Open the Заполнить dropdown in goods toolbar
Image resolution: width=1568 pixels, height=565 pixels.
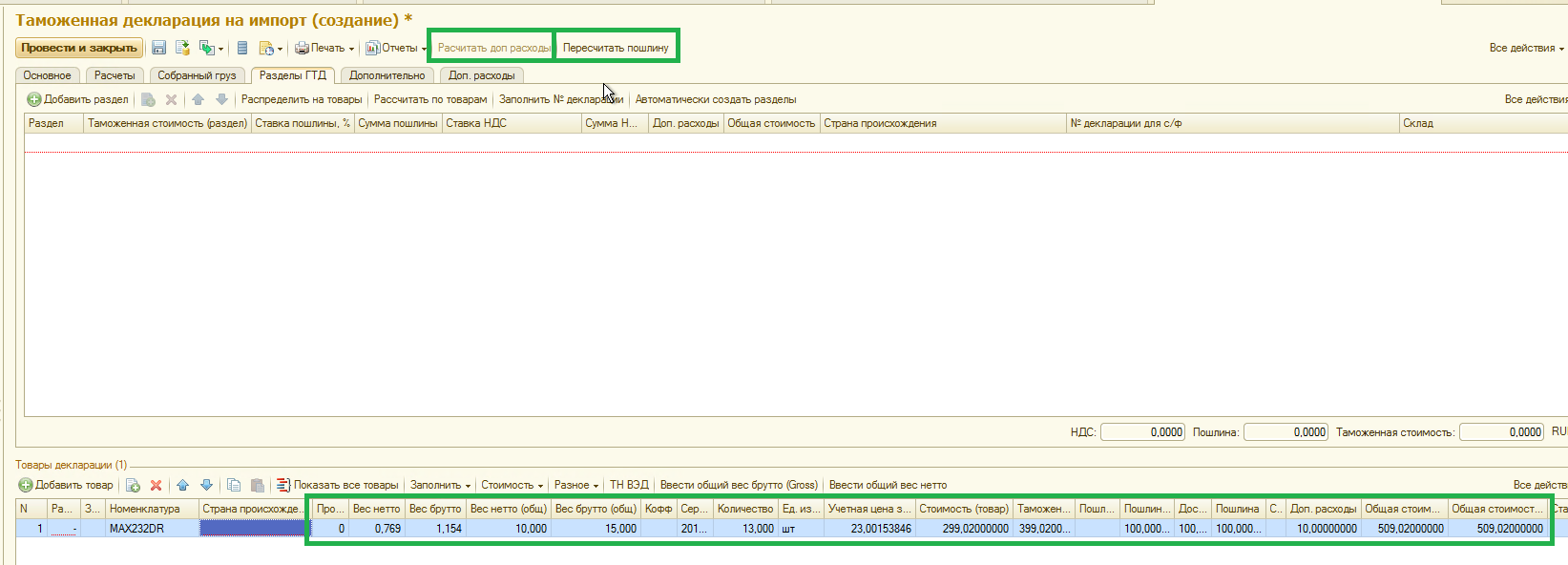(440, 485)
